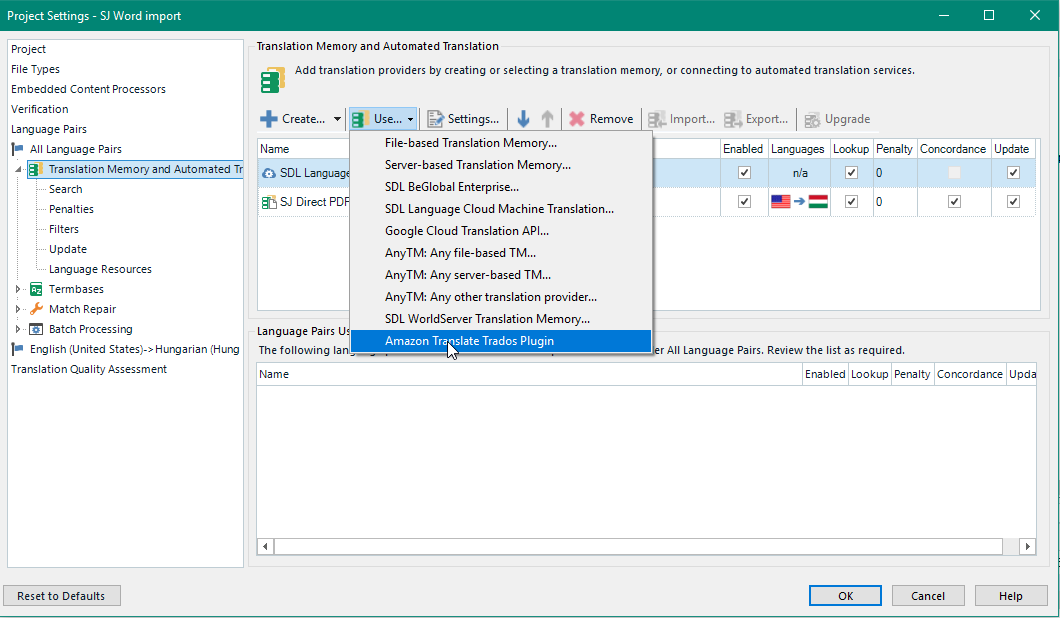Open the Create dropdown arrow

[x=337, y=119]
